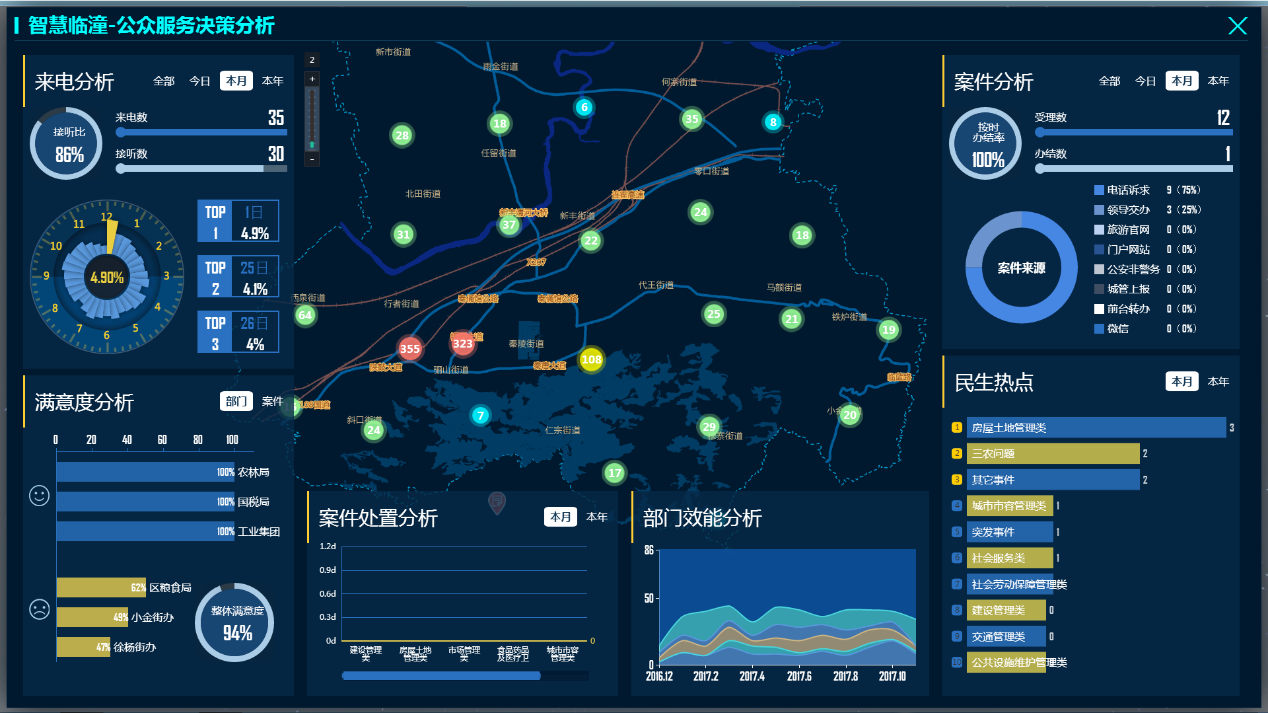Open the TOP 1 card 1日 4.9%
The height and width of the screenshot is (713, 1268).
point(238,222)
